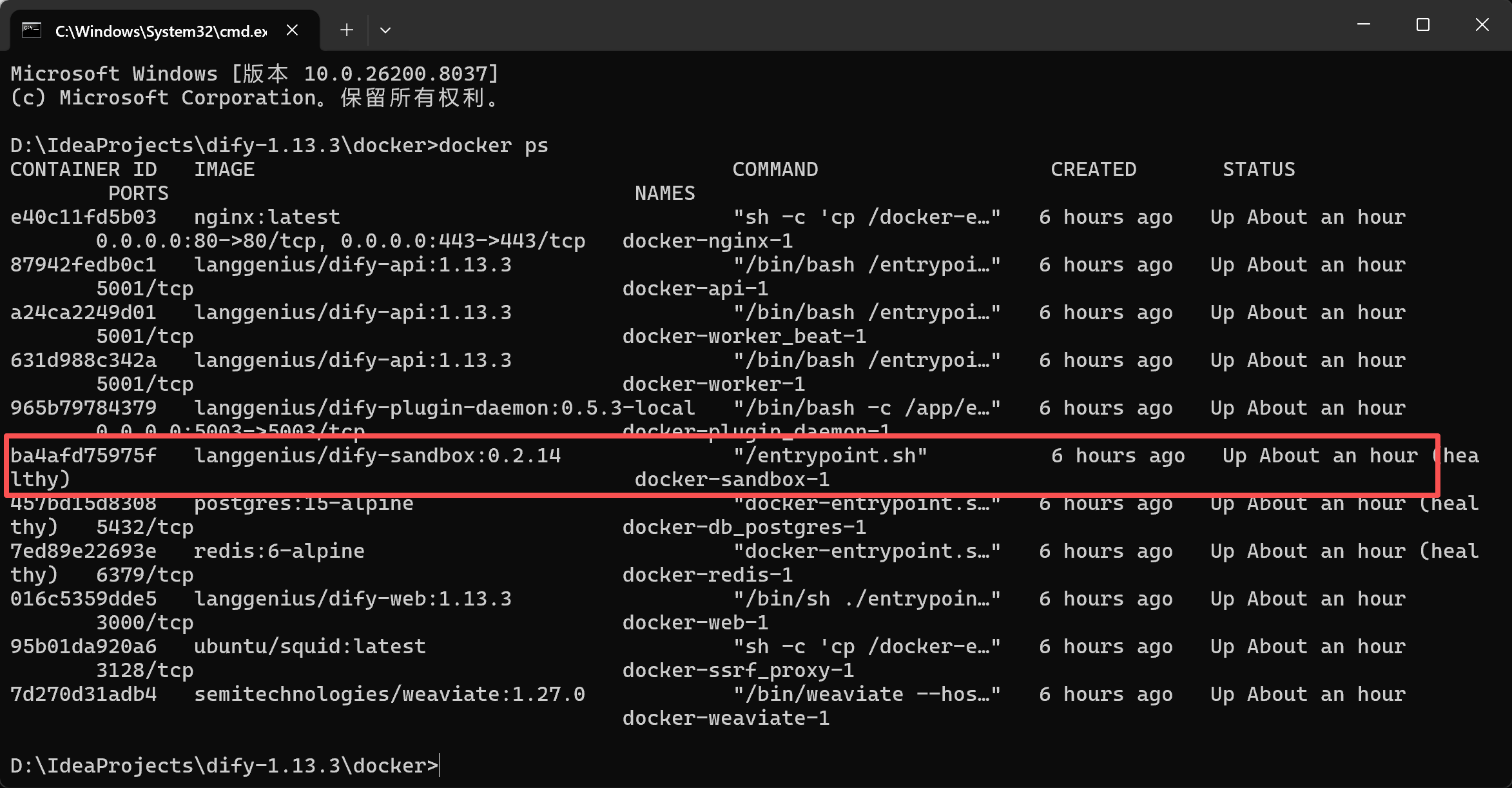Close the terminal window

click(x=1482, y=25)
